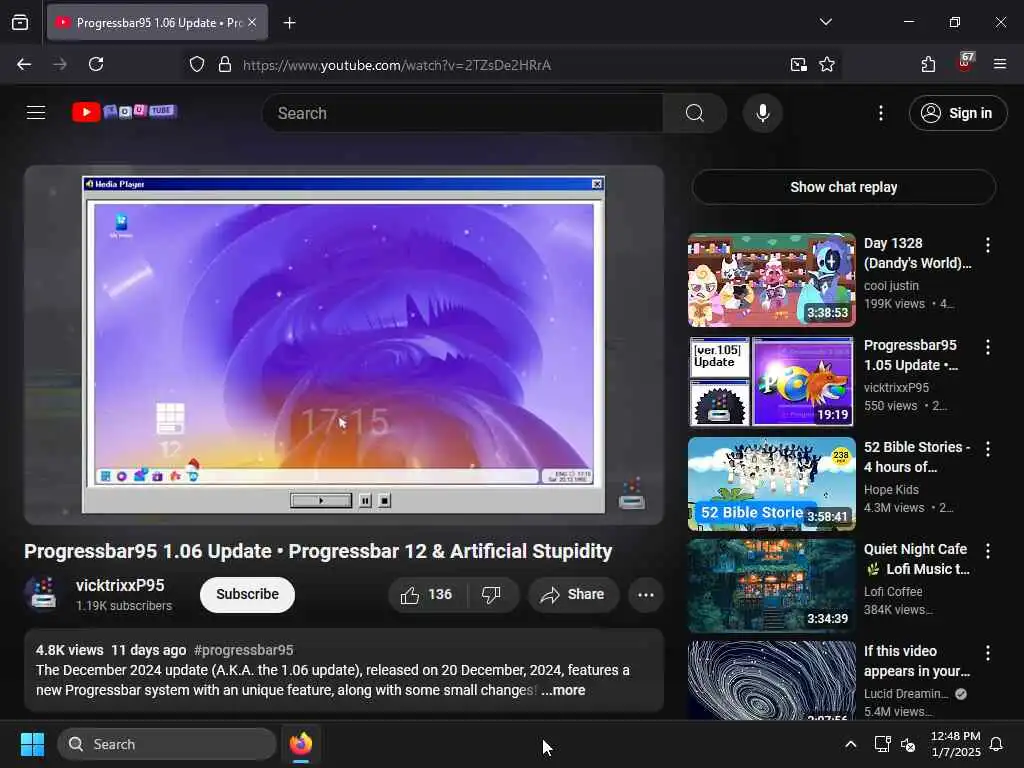Subscribe to vicktrixxP95 channel
Image resolution: width=1024 pixels, height=768 pixels.
(x=247, y=594)
